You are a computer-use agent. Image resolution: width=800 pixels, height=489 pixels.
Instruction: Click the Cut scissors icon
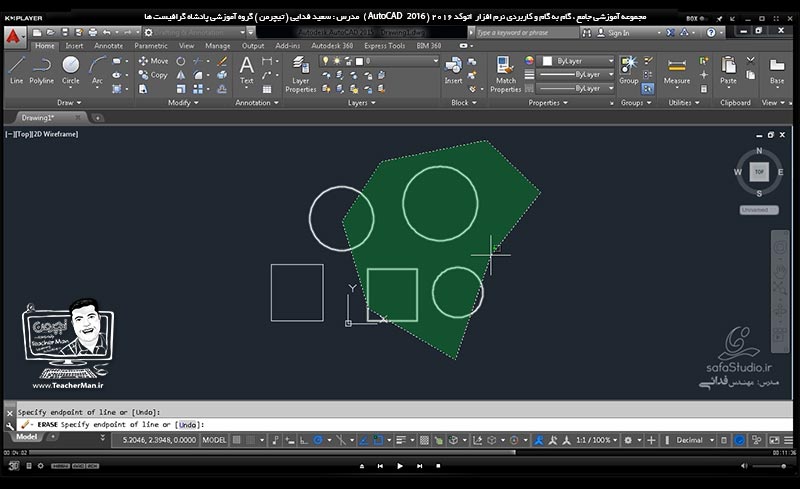pyautogui.click(x=751, y=60)
